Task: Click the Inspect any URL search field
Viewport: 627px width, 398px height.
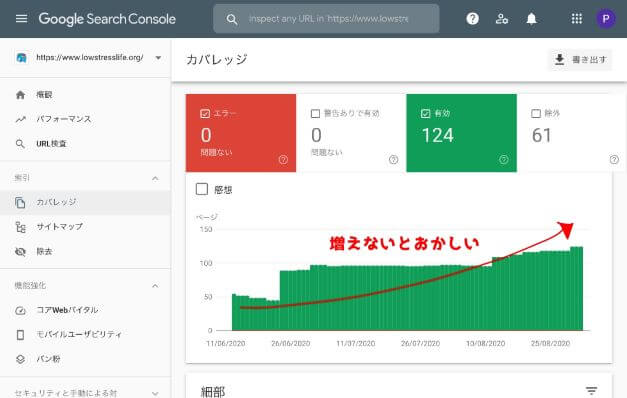Action: pyautogui.click(x=326, y=19)
